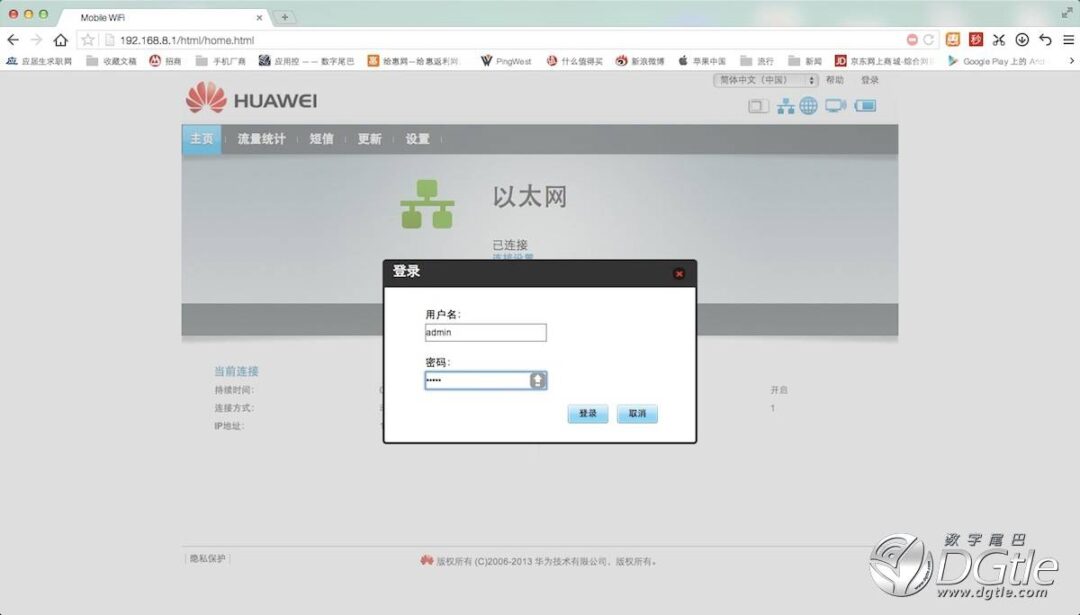The image size is (1080, 615).
Task: Click the 取消 cancel button
Action: 637,413
